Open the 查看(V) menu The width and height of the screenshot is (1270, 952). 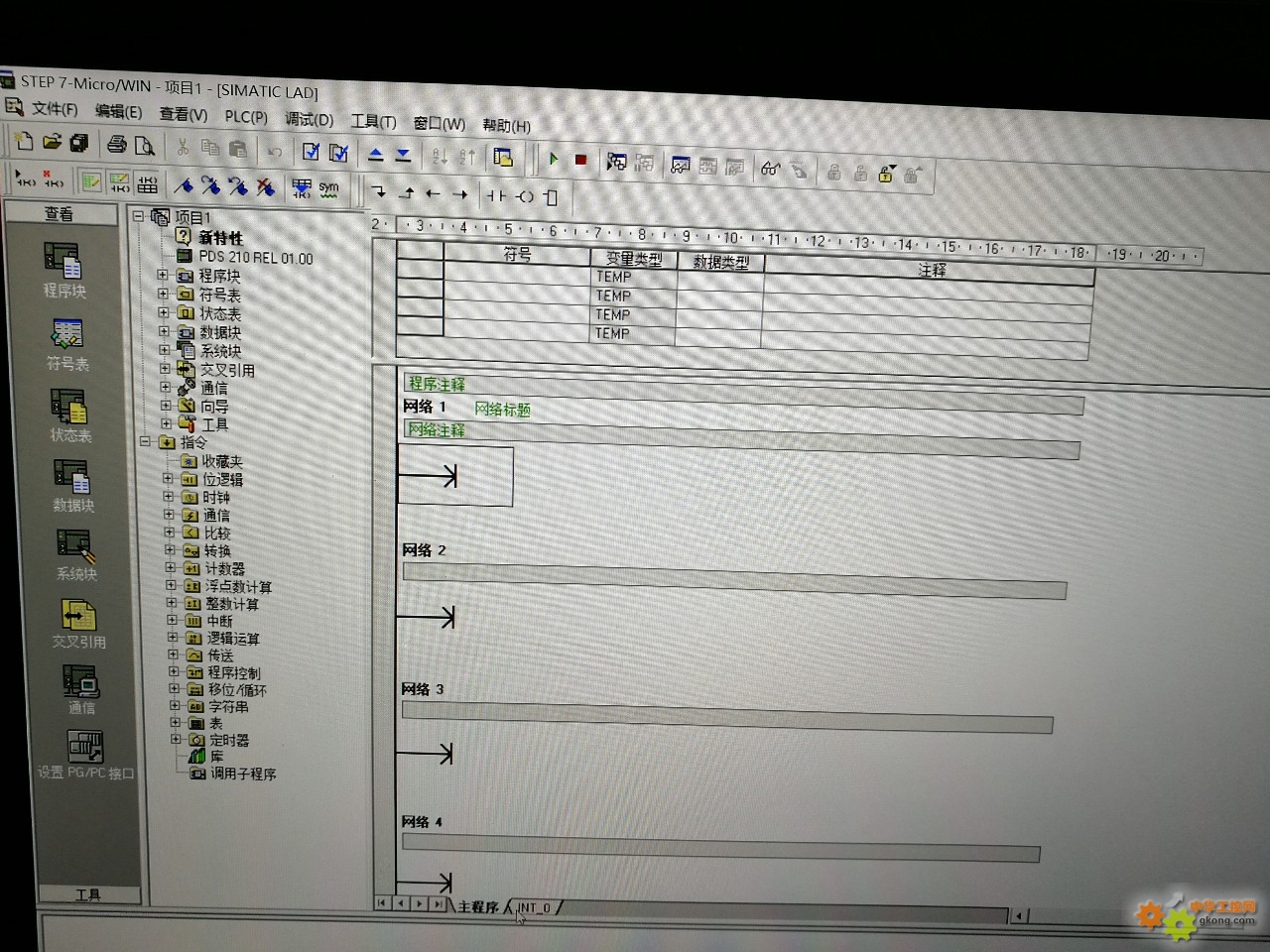(184, 115)
